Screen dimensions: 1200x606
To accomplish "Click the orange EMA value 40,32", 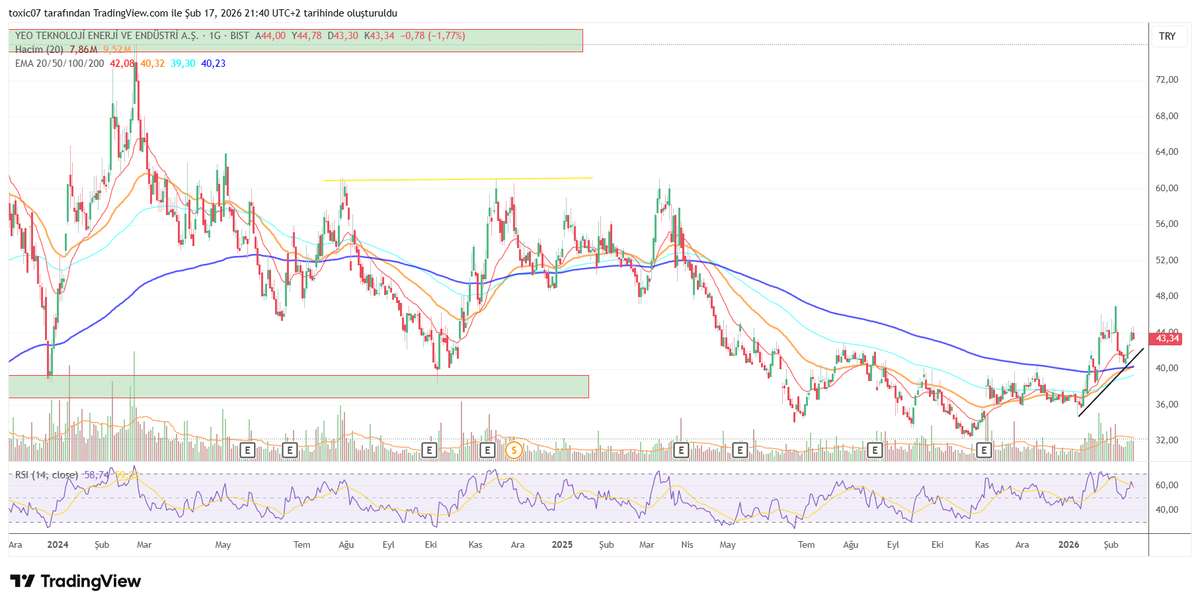I will 152,63.
